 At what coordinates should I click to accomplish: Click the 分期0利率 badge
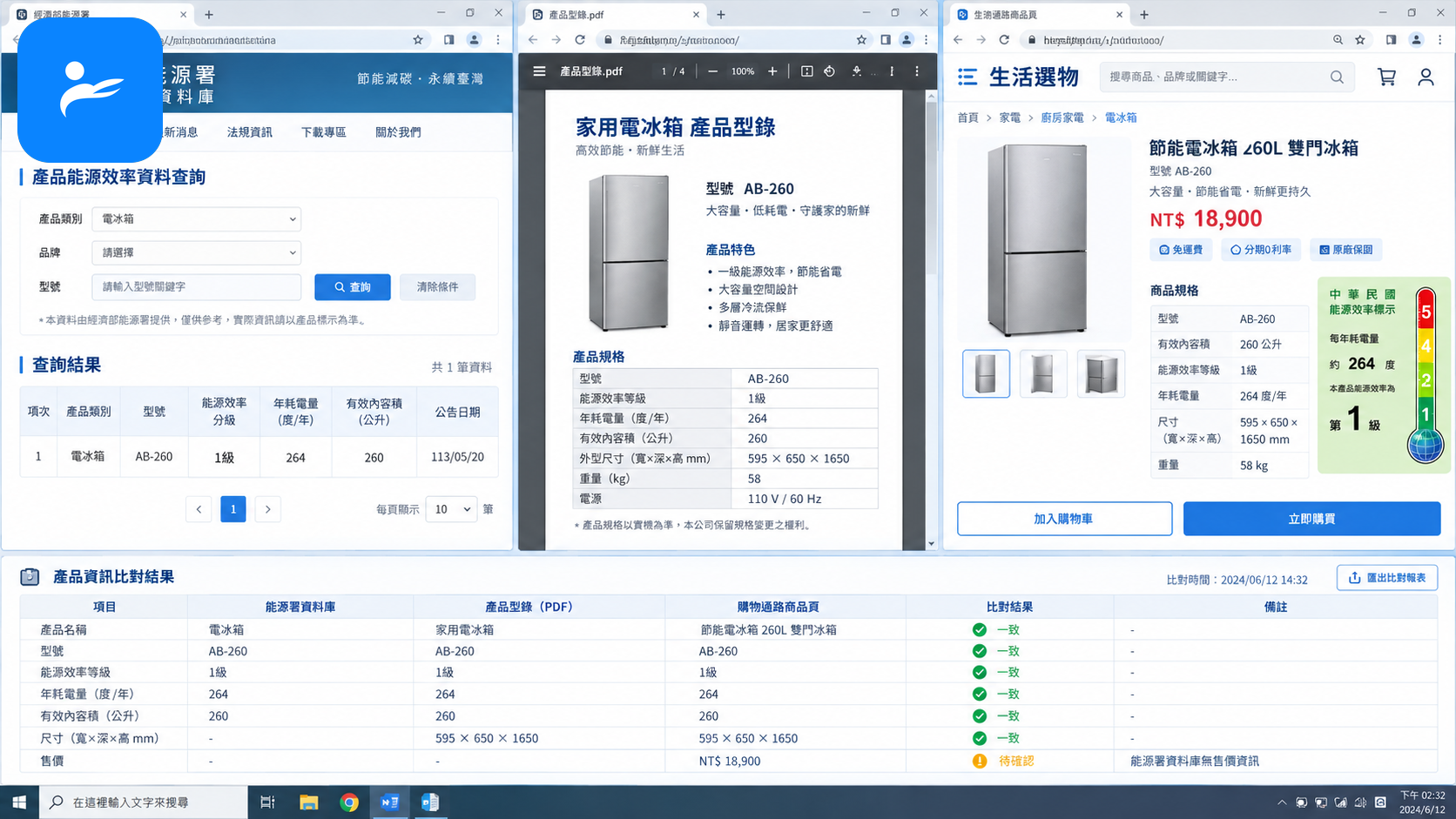point(1261,250)
